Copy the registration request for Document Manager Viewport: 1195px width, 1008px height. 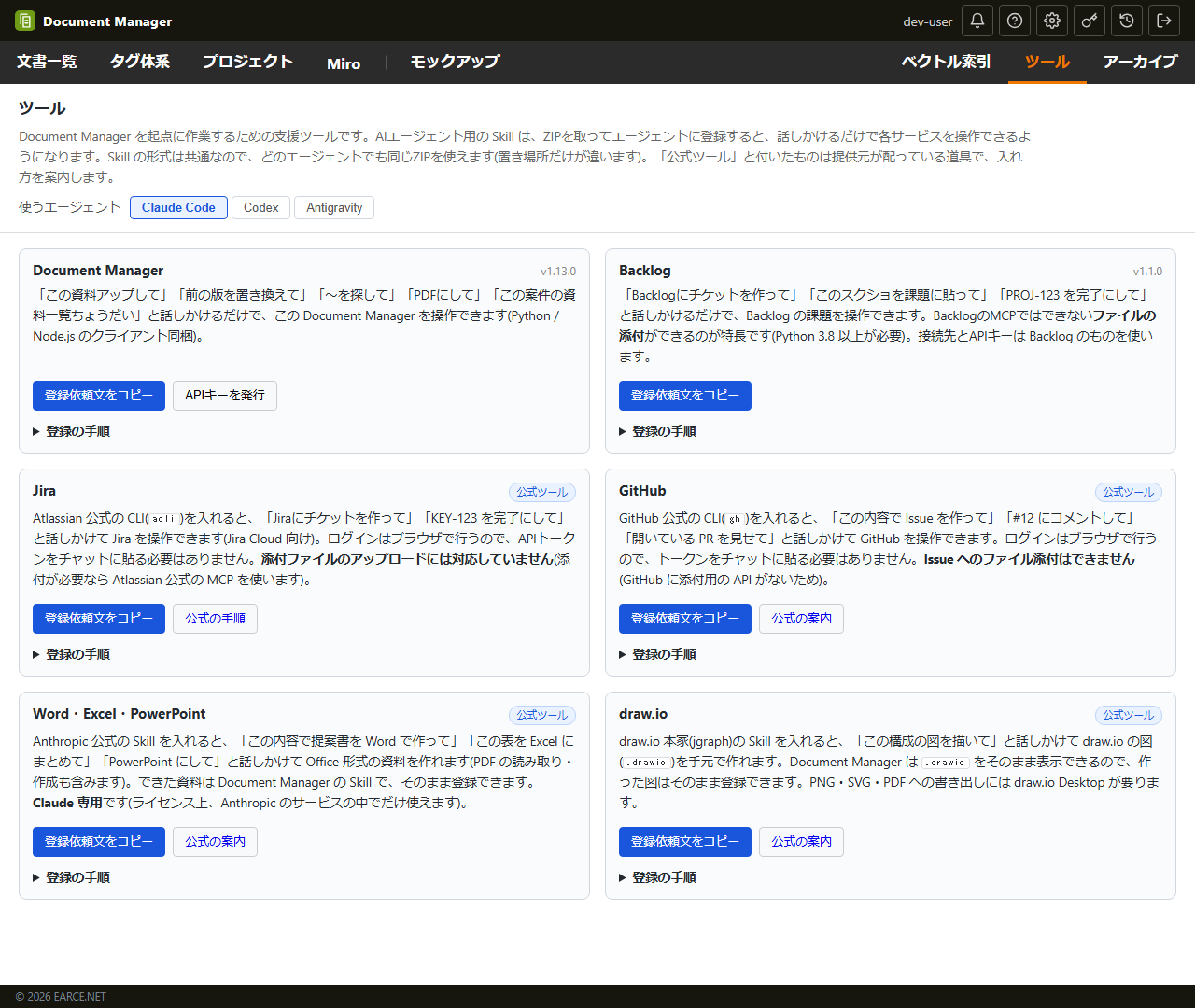tap(99, 396)
